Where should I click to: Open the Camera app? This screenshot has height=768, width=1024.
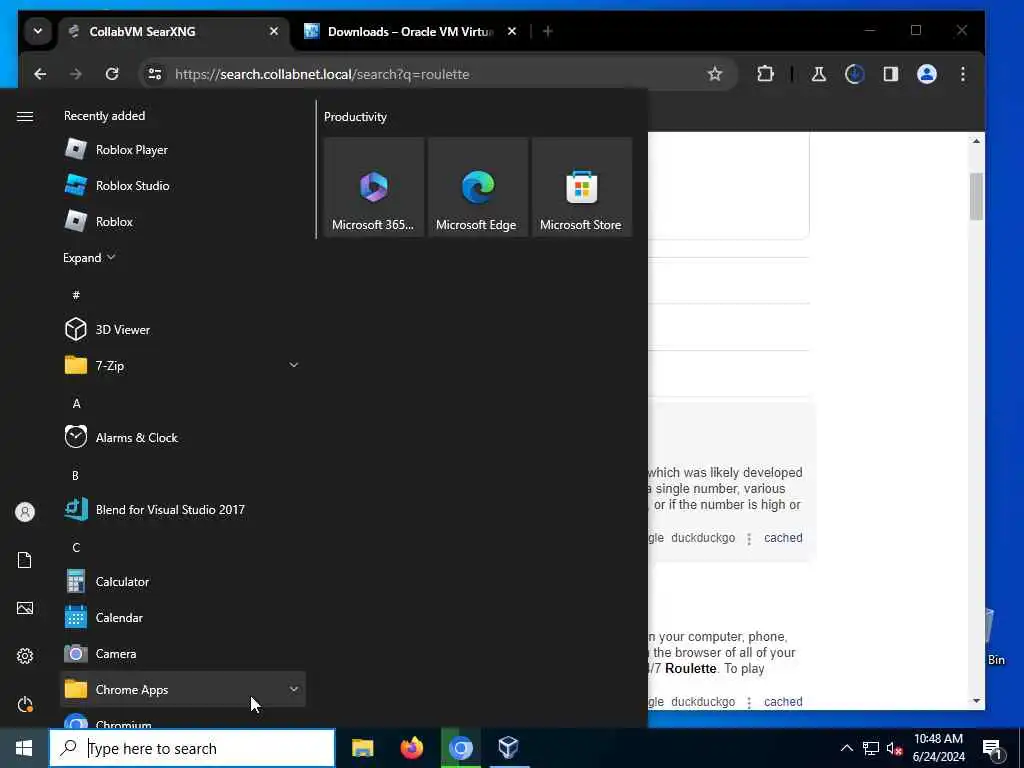coord(183,653)
